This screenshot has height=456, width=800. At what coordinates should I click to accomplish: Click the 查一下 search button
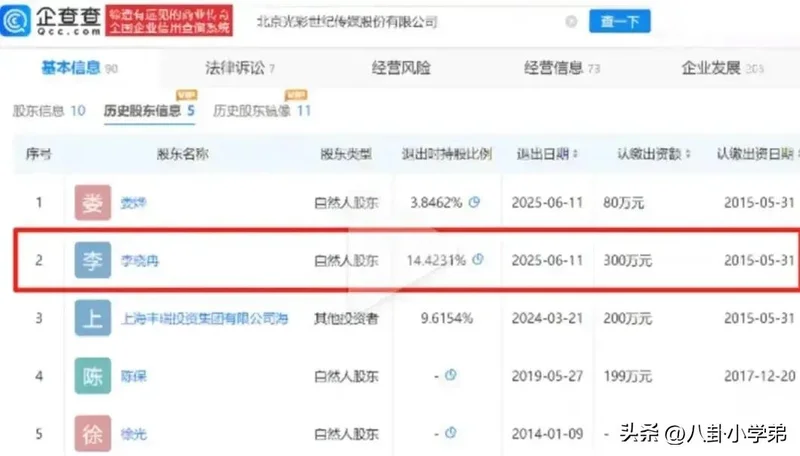(x=619, y=21)
